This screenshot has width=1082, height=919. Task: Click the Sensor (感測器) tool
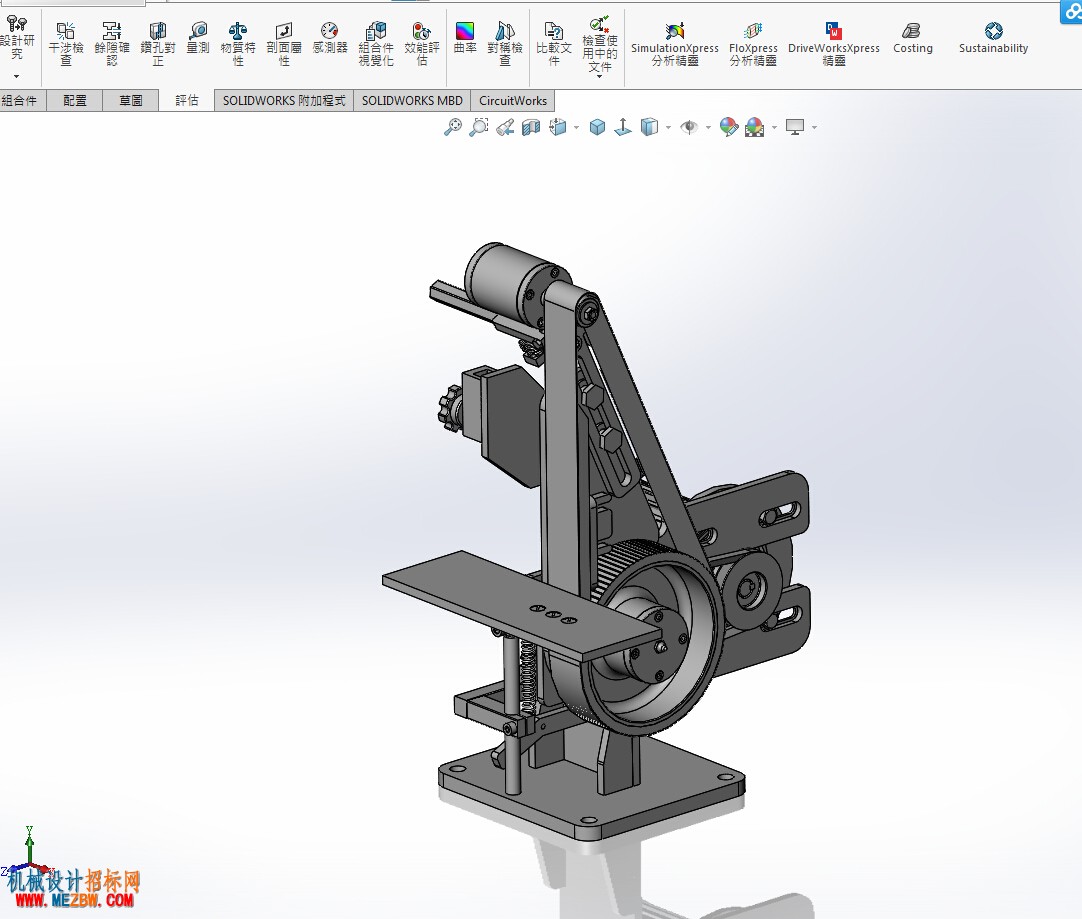tap(330, 38)
